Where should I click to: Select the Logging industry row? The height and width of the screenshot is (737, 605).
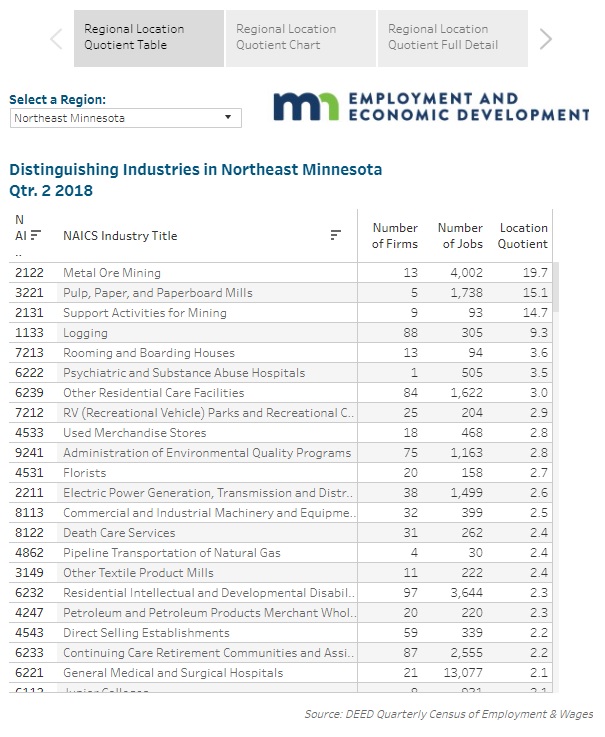281,333
